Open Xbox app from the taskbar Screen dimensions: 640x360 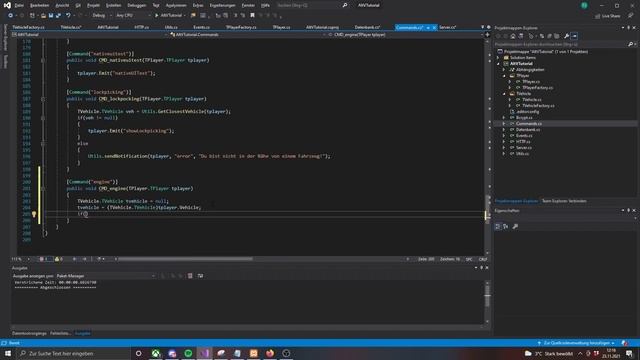pos(156,353)
